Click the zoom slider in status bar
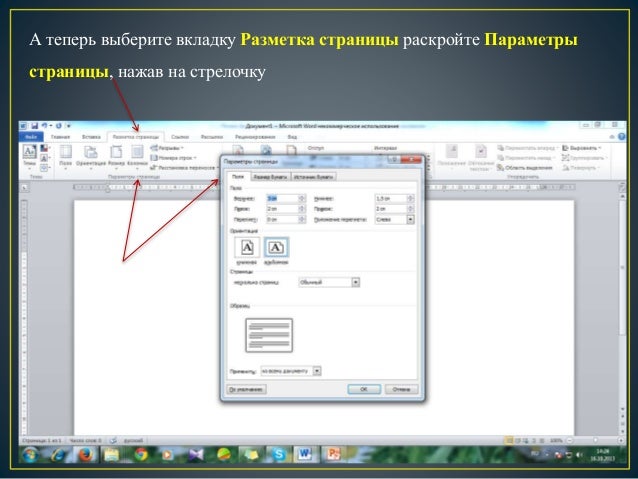The width and height of the screenshot is (638, 479). (595, 440)
